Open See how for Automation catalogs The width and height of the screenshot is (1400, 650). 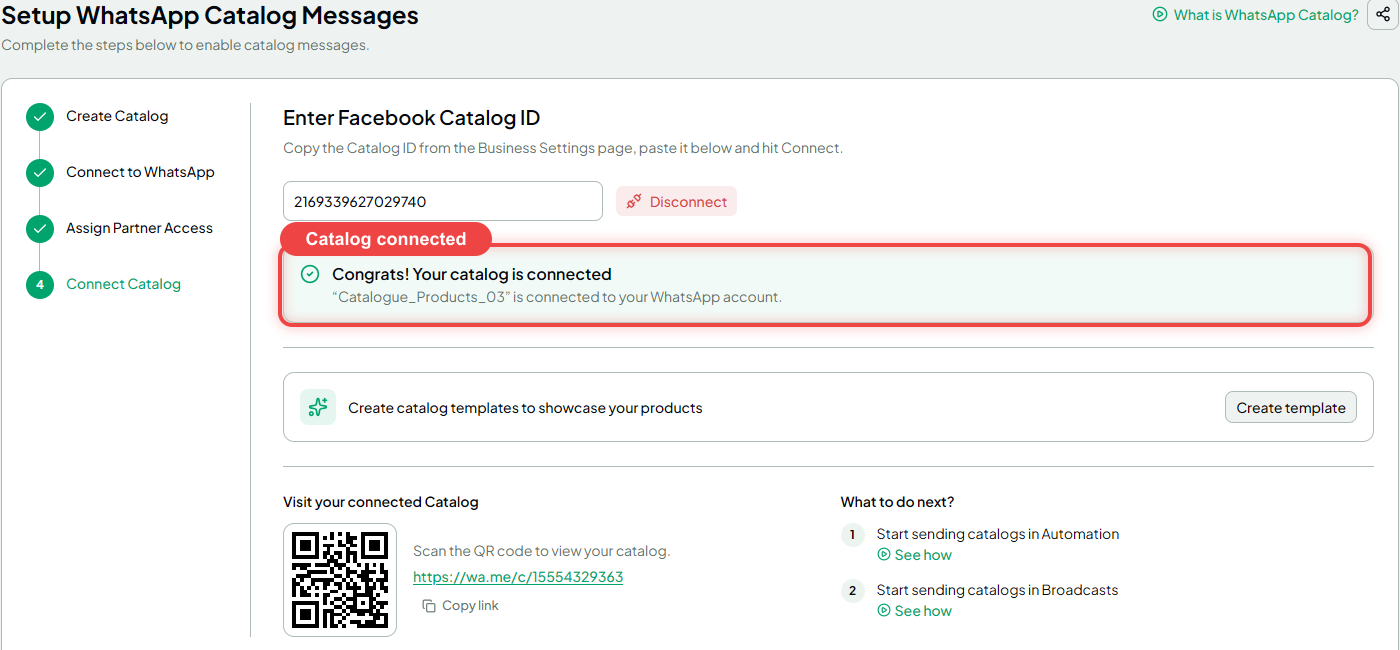click(923, 555)
